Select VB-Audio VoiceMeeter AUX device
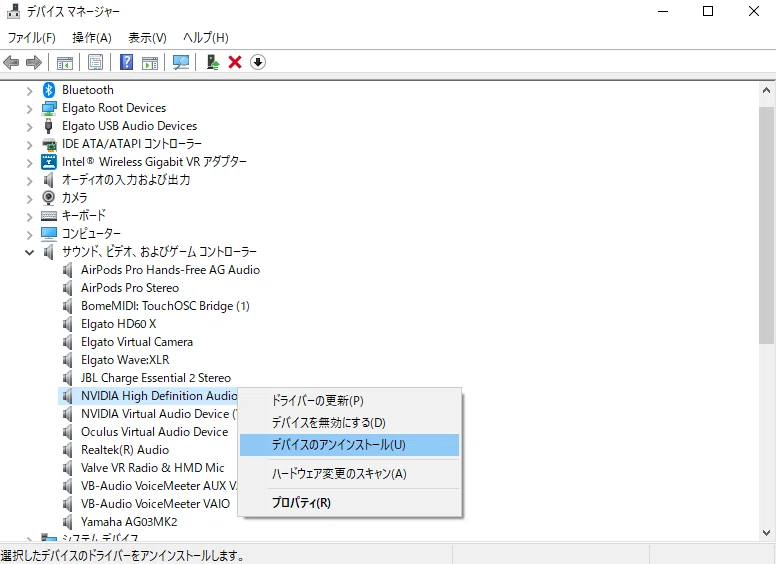776x564 pixels. coord(158,486)
